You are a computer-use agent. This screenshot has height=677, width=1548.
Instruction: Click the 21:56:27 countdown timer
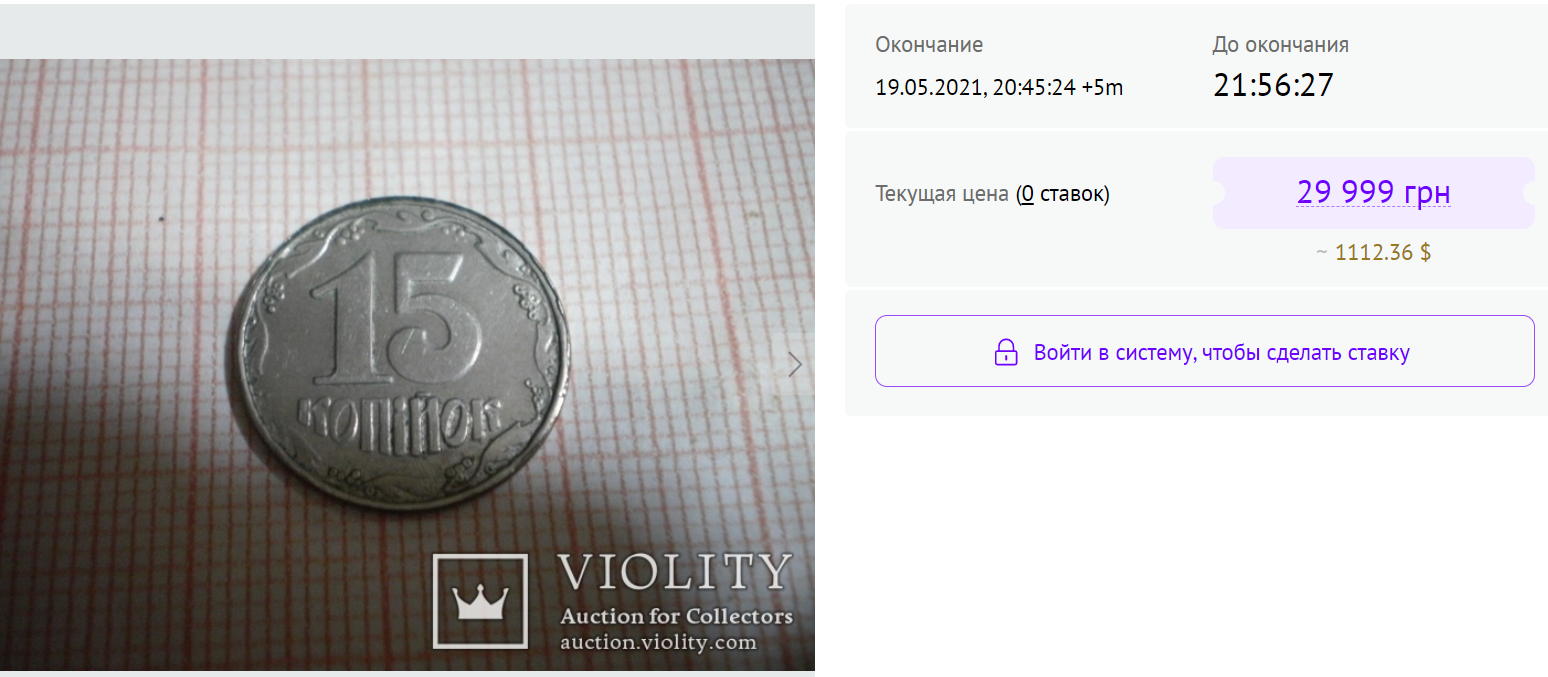coord(1273,85)
